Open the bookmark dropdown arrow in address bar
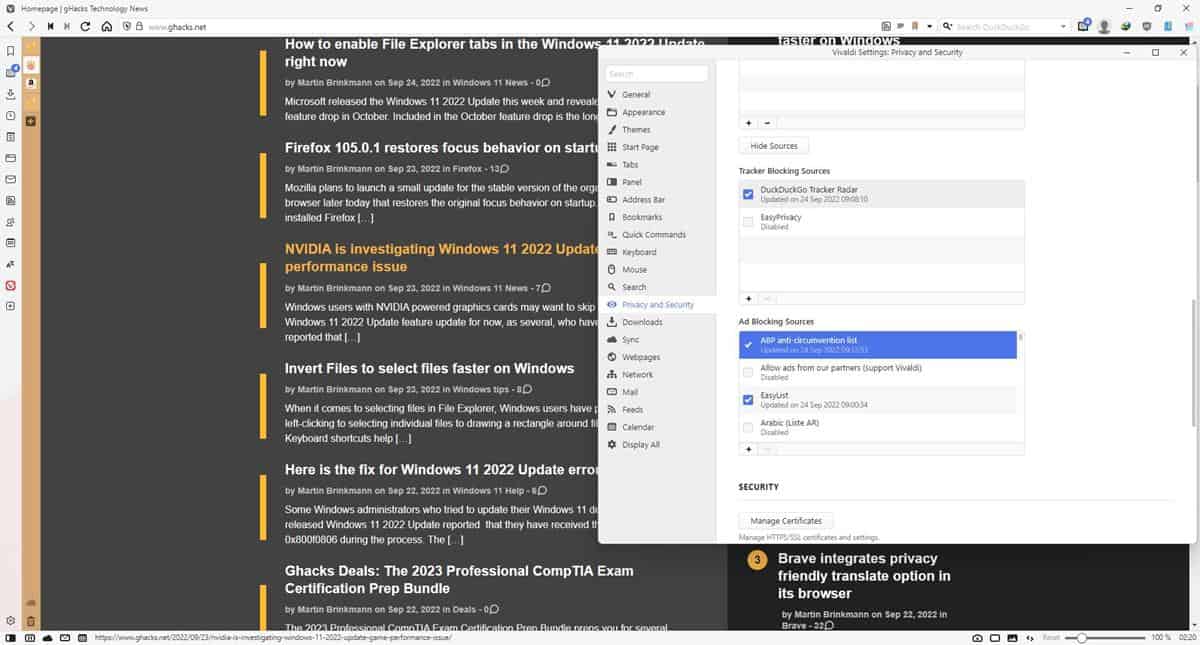 click(930, 26)
